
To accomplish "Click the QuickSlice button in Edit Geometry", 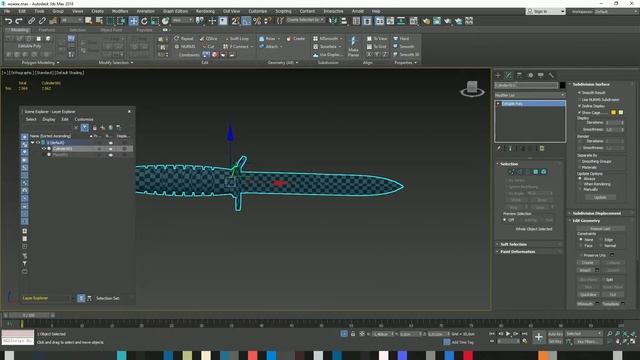I will (588, 294).
